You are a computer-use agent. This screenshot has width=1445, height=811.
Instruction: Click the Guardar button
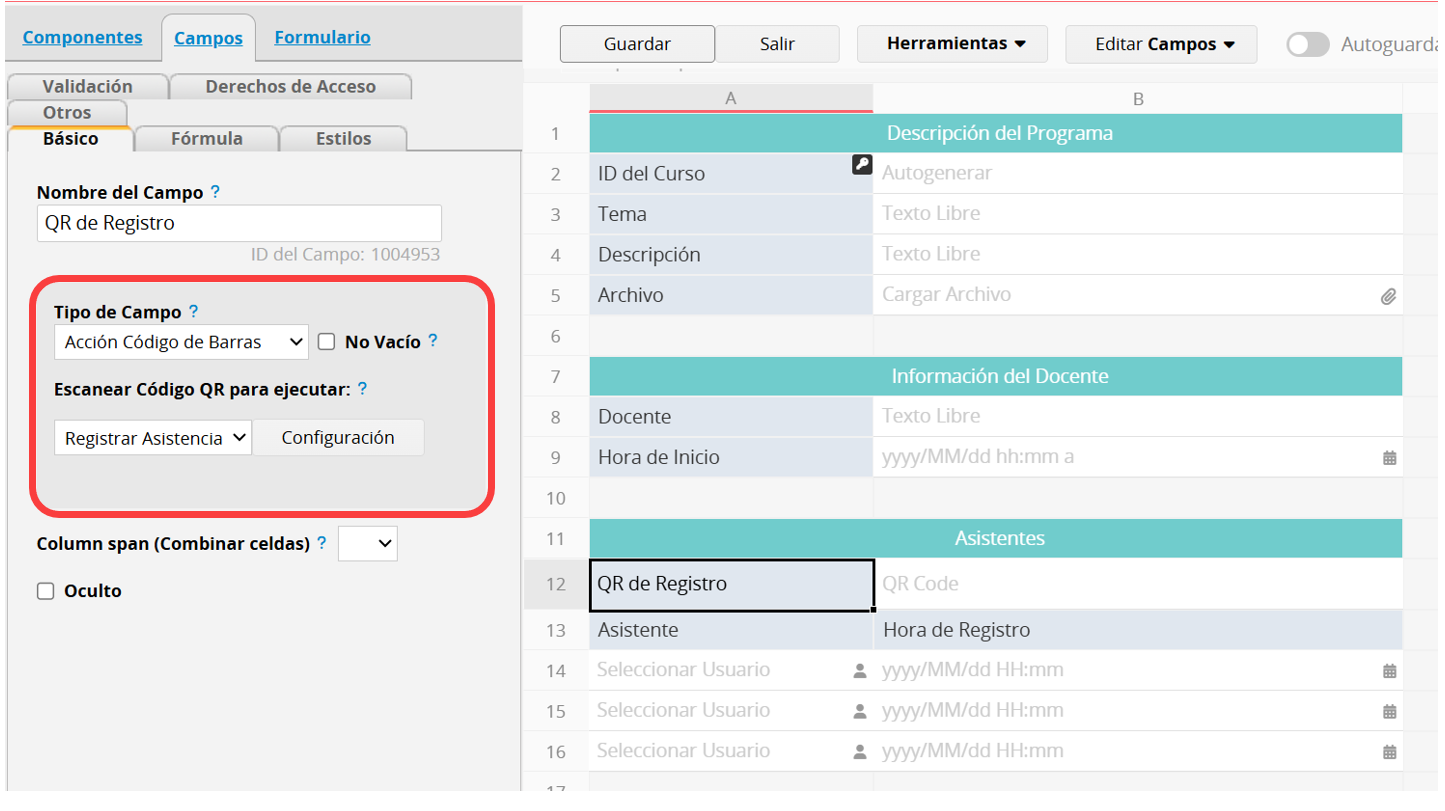637,44
